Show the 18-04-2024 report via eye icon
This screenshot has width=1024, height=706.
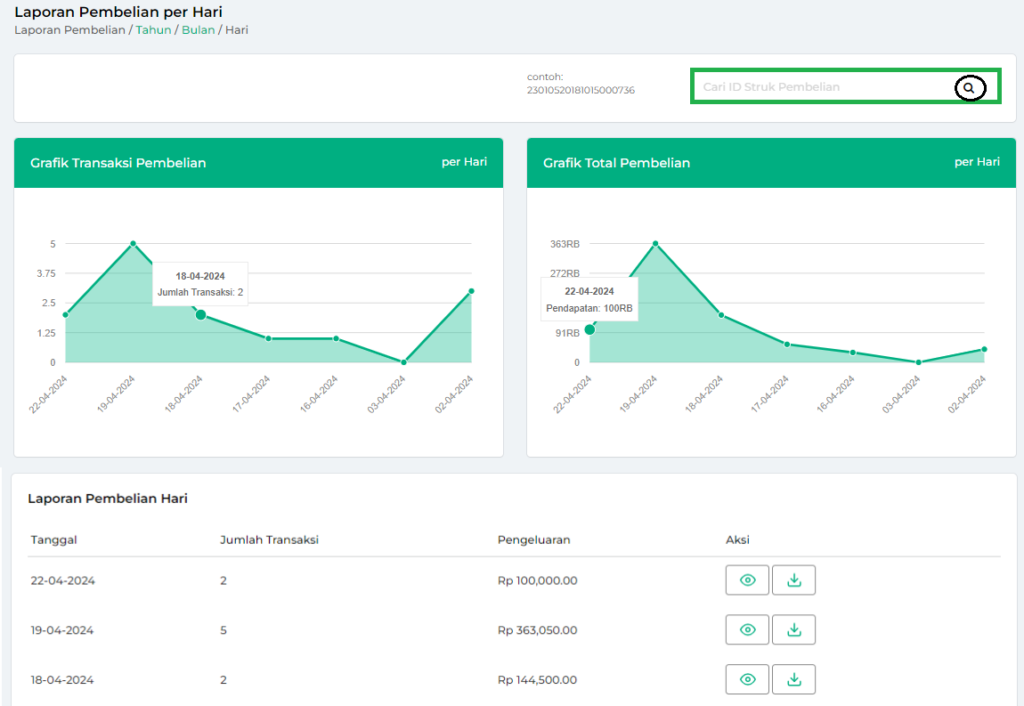coord(747,680)
